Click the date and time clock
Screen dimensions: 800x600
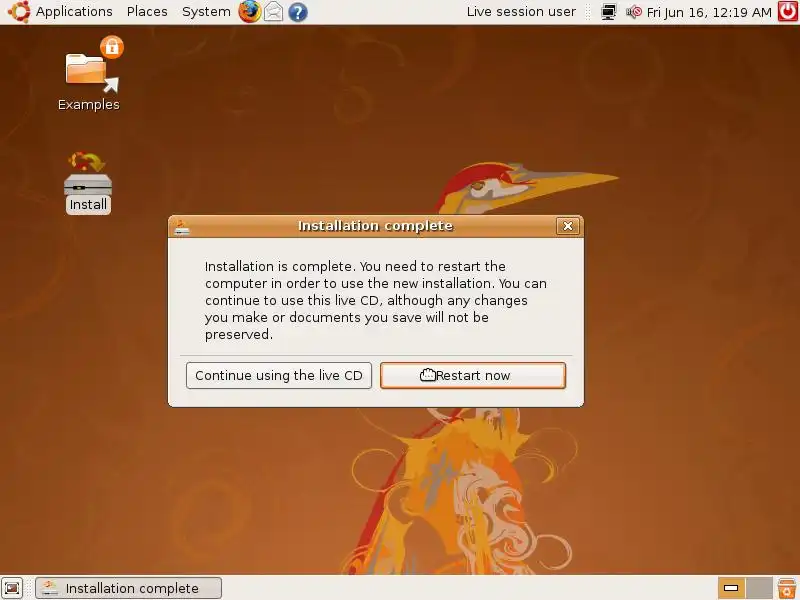[709, 12]
